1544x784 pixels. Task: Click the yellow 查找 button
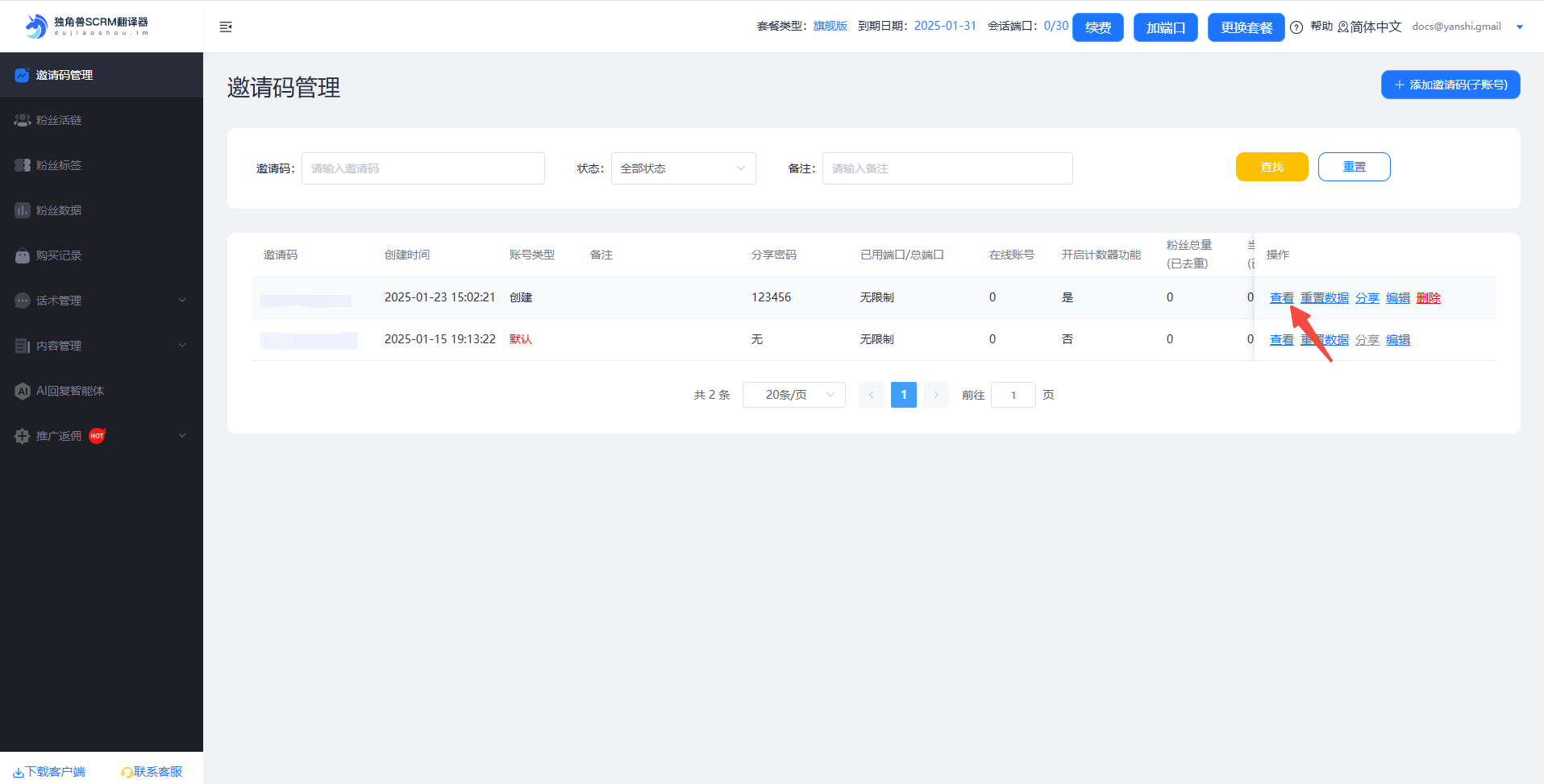tap(1271, 167)
